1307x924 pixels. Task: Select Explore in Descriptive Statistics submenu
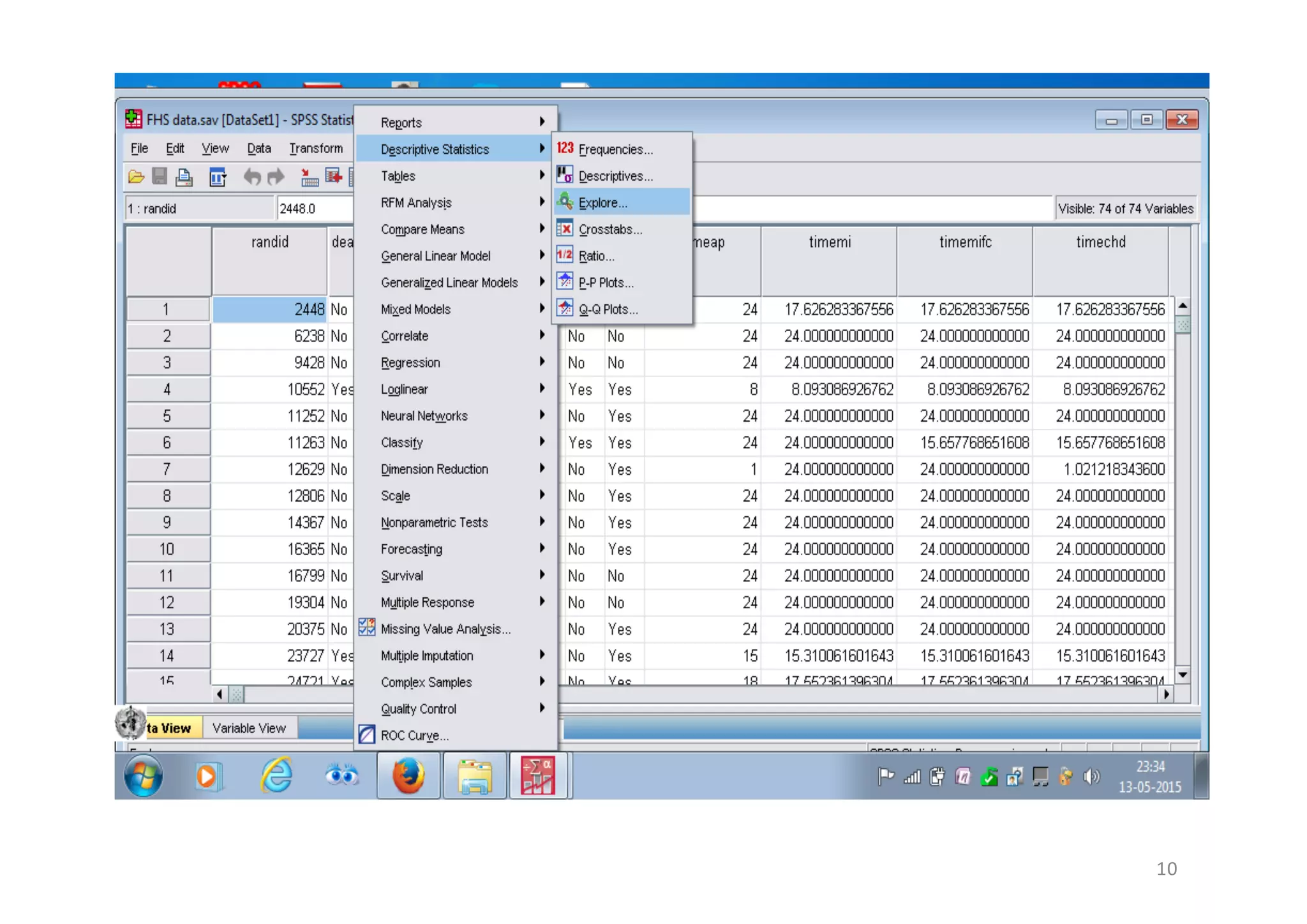point(602,203)
